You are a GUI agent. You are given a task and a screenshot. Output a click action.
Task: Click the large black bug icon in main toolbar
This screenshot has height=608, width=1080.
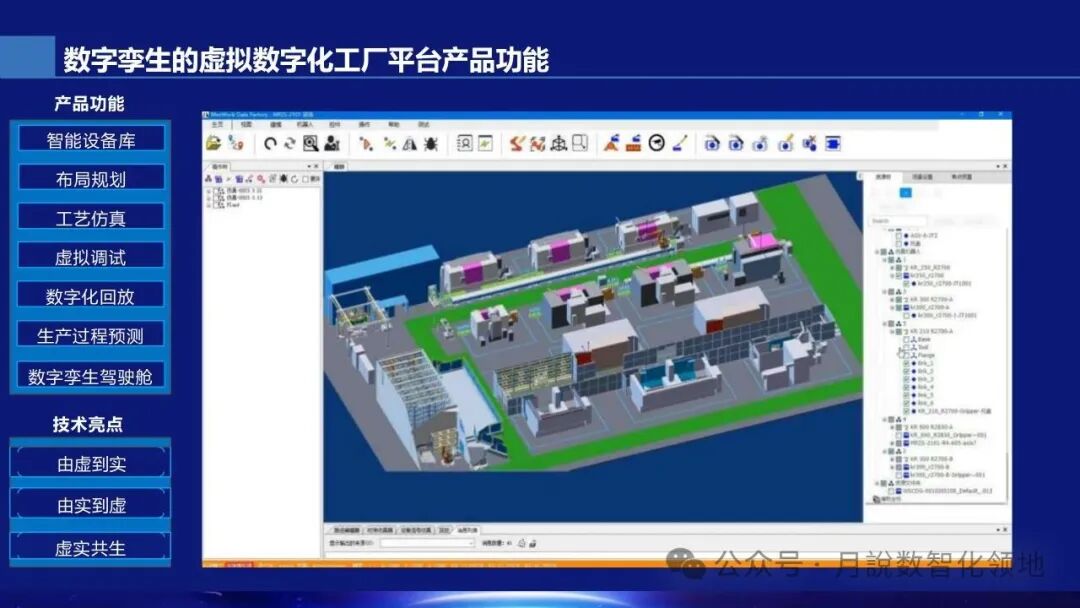(x=430, y=143)
